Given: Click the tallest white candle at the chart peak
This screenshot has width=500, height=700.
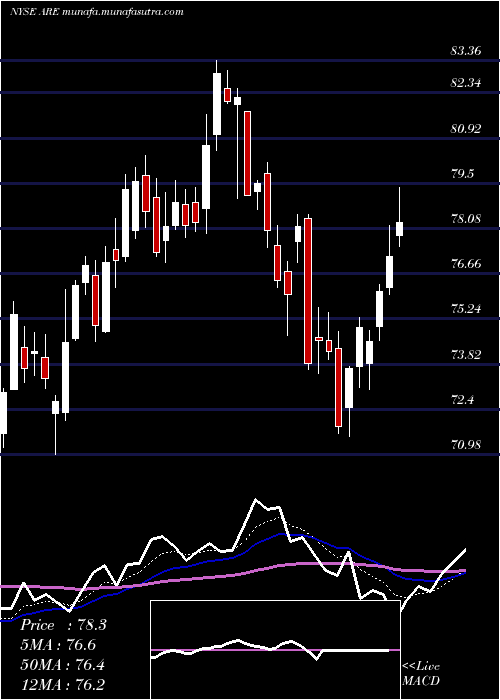Looking at the screenshot, I should click(x=217, y=104).
